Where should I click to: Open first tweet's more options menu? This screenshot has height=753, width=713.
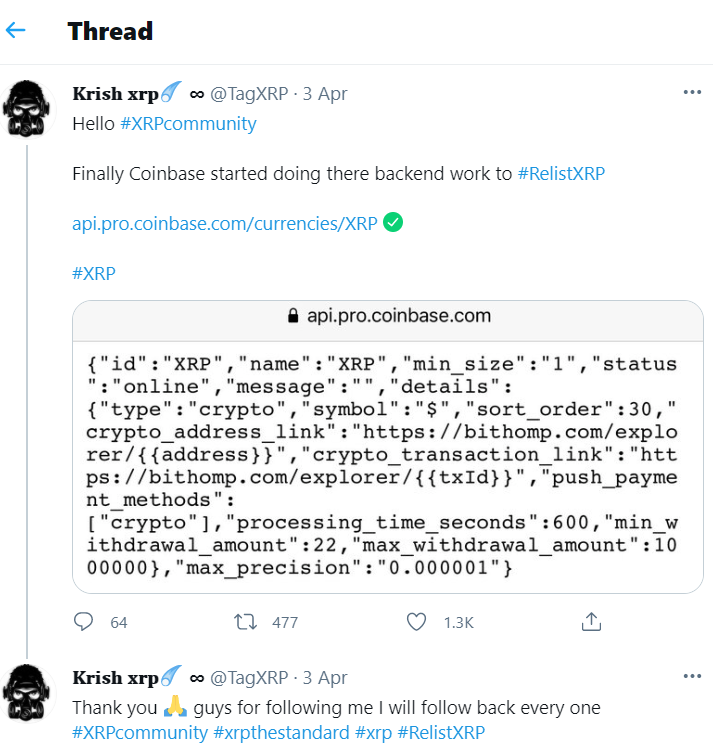tap(691, 92)
